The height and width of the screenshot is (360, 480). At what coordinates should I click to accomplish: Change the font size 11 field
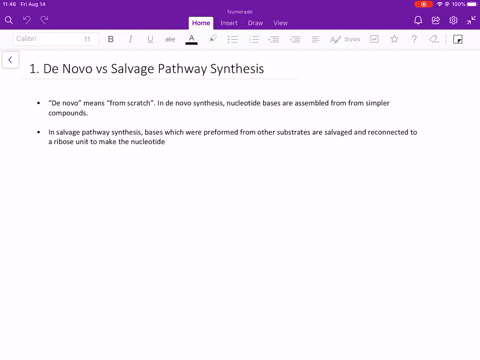tap(87, 39)
